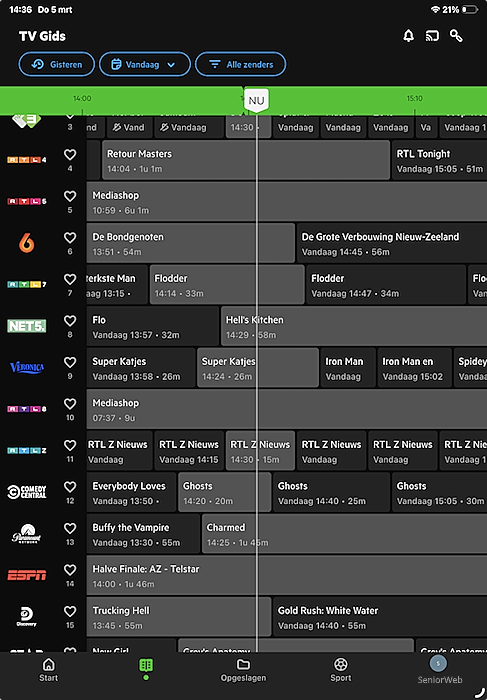This screenshot has width=487, height=700.
Task: Favorite ESPN with the heart icon
Action: point(70,570)
